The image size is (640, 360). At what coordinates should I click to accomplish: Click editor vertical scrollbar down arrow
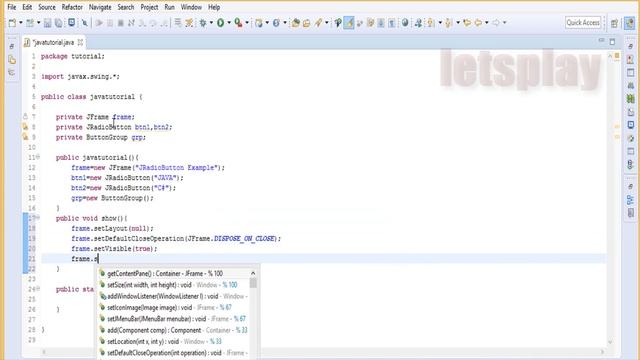(611, 342)
